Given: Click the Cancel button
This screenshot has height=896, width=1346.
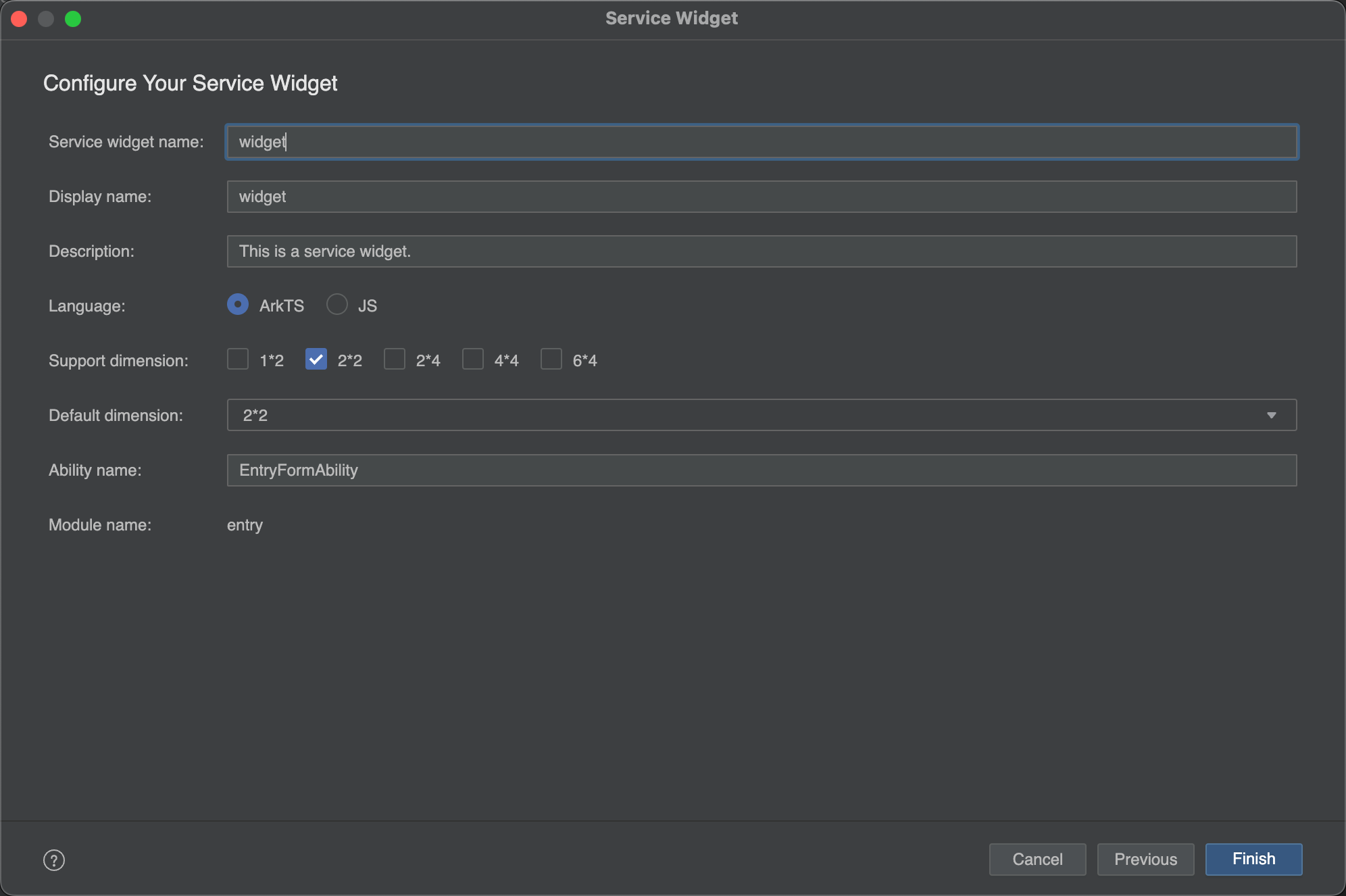Looking at the screenshot, I should coord(1037,859).
